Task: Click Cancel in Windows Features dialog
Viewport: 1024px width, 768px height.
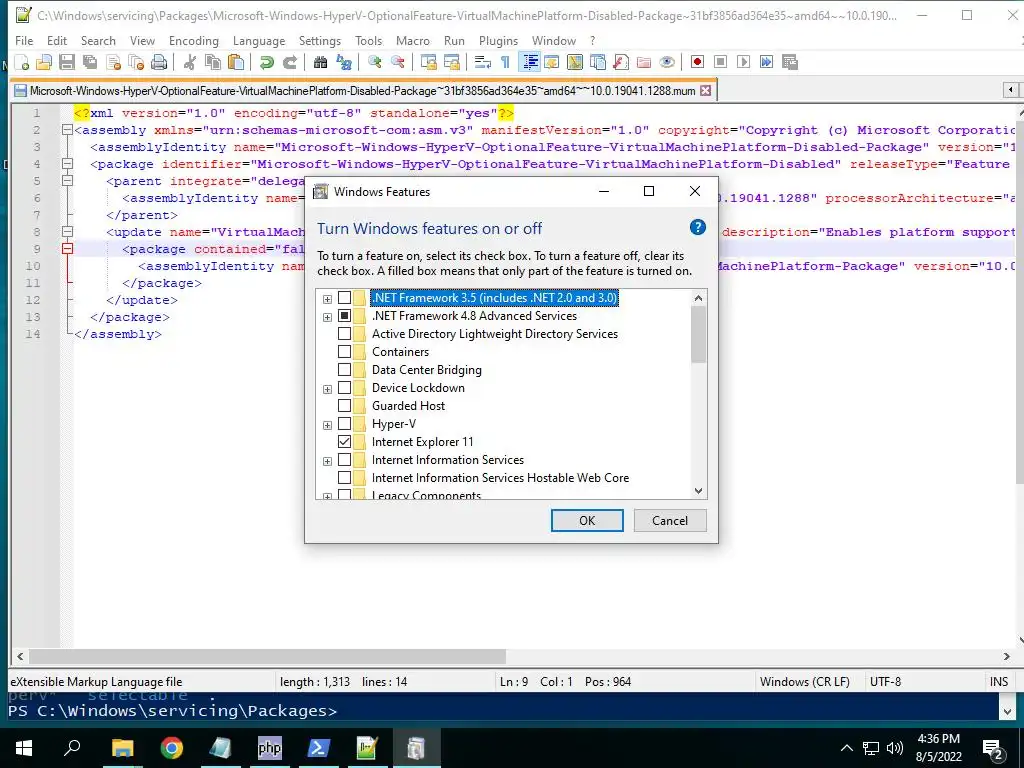Action: coord(670,520)
